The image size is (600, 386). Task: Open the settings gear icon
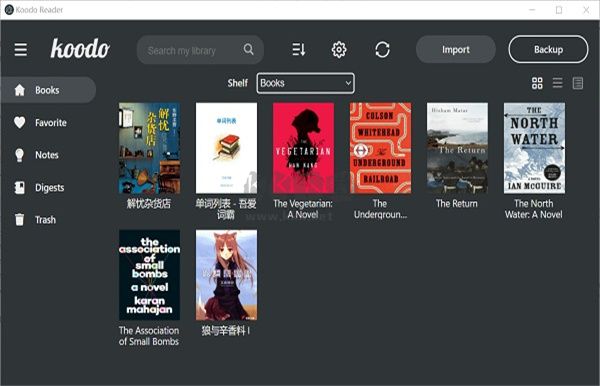coord(339,50)
